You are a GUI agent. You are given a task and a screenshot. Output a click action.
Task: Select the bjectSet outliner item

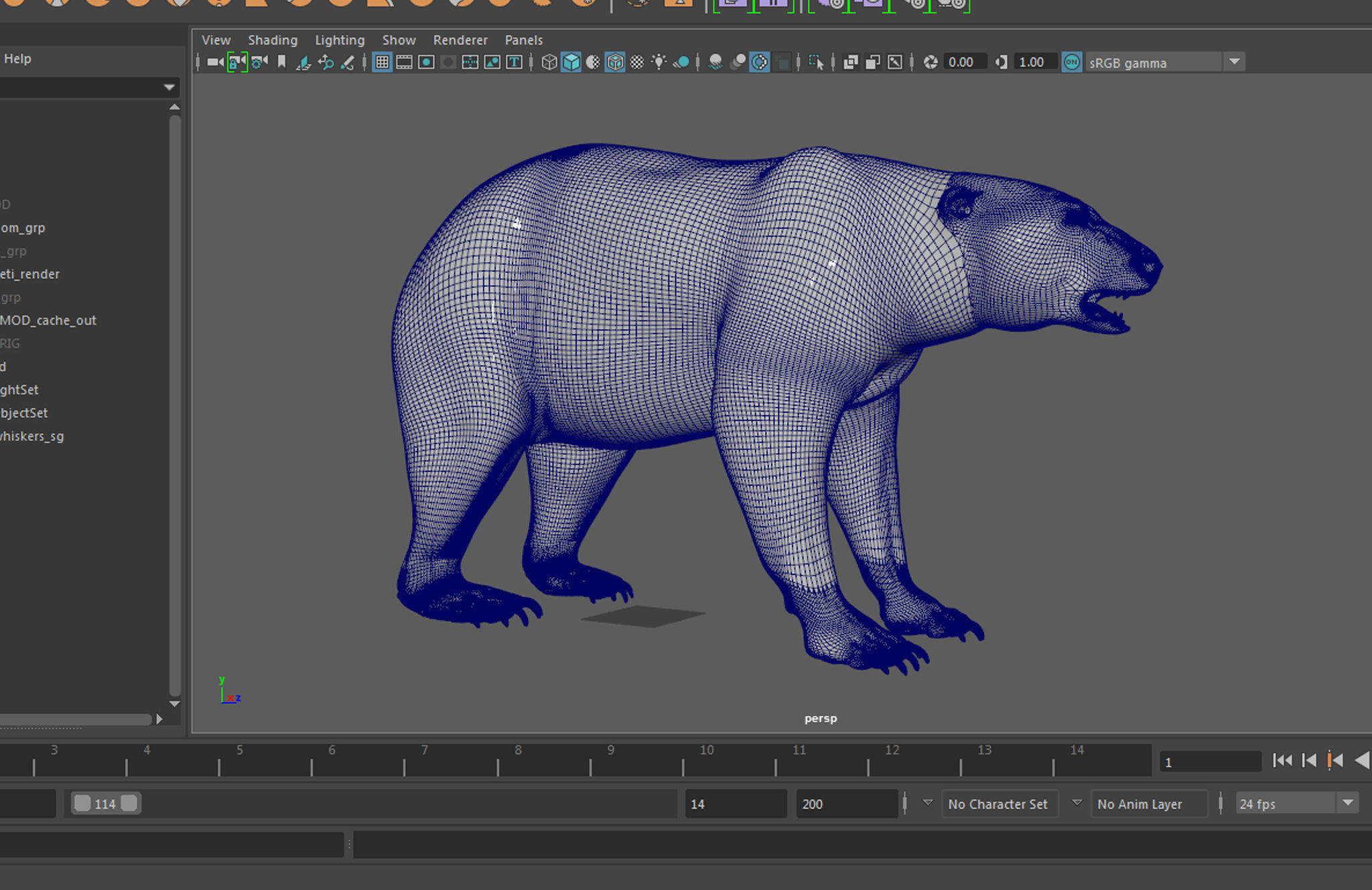(x=24, y=413)
